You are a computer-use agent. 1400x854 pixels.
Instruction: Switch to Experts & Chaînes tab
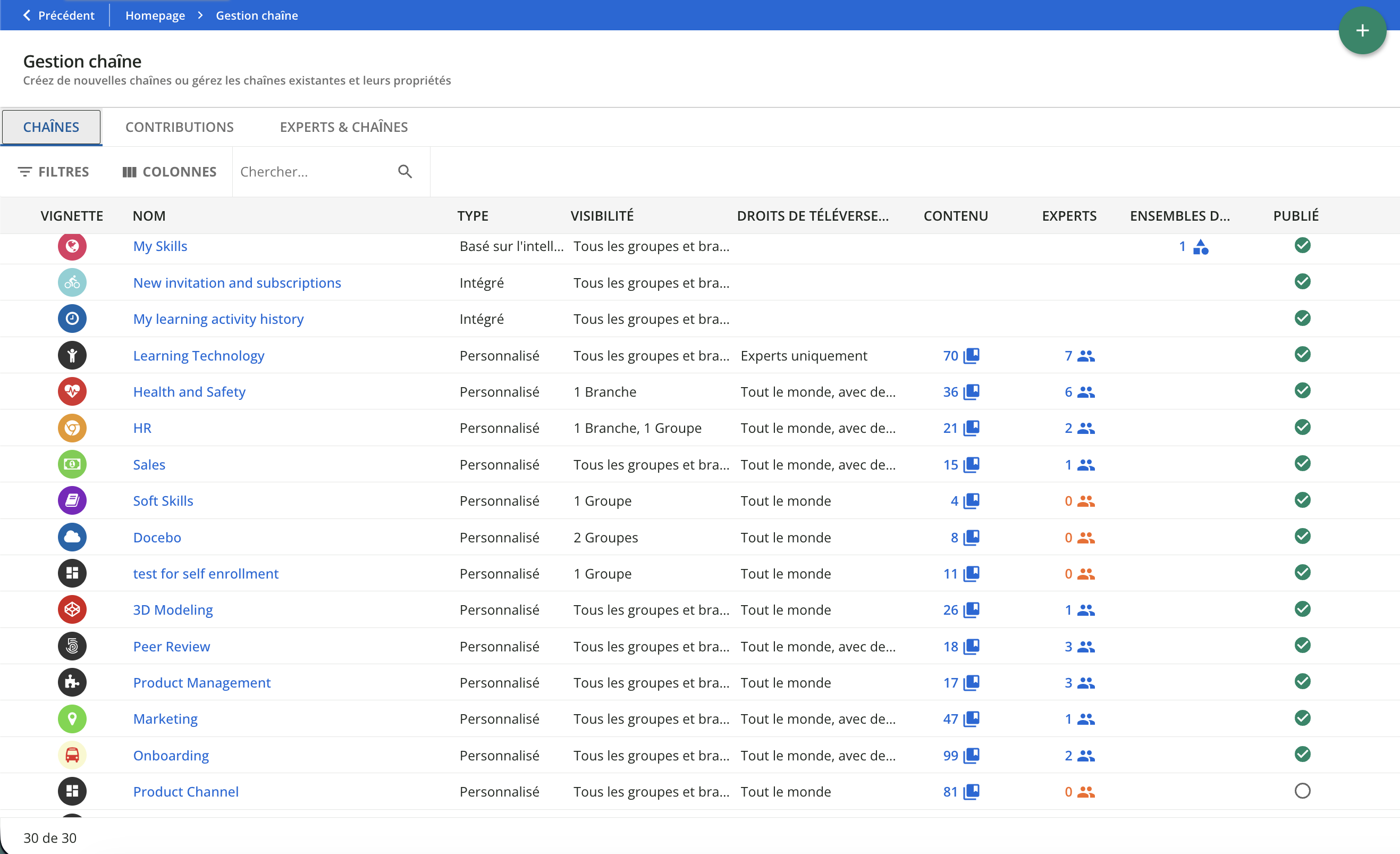point(343,127)
